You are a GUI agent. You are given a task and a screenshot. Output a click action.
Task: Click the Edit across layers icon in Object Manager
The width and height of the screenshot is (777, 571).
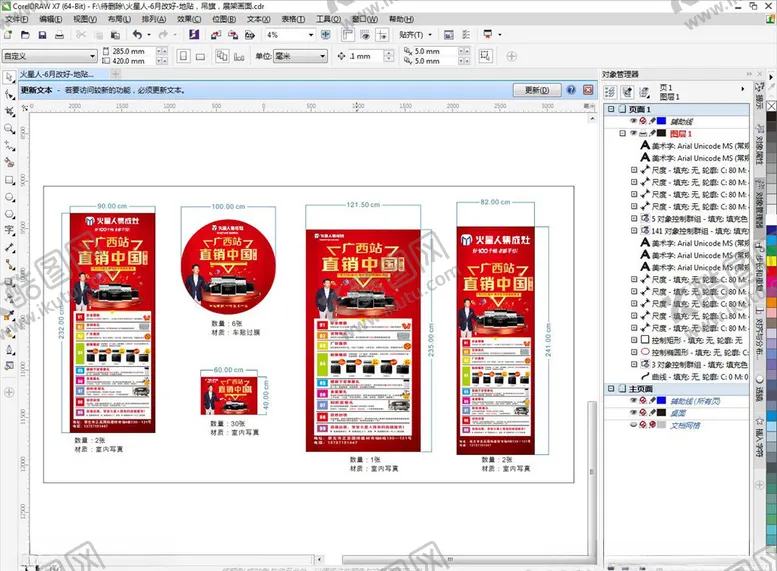point(627,92)
